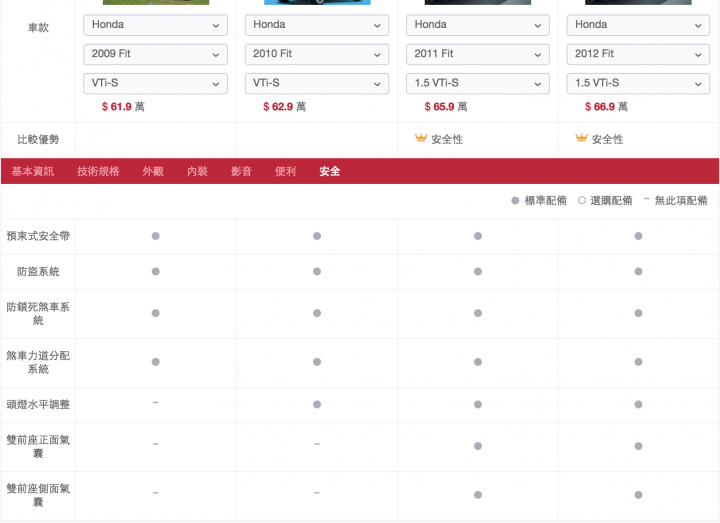Click the 防盜系統 row label

tap(38, 271)
